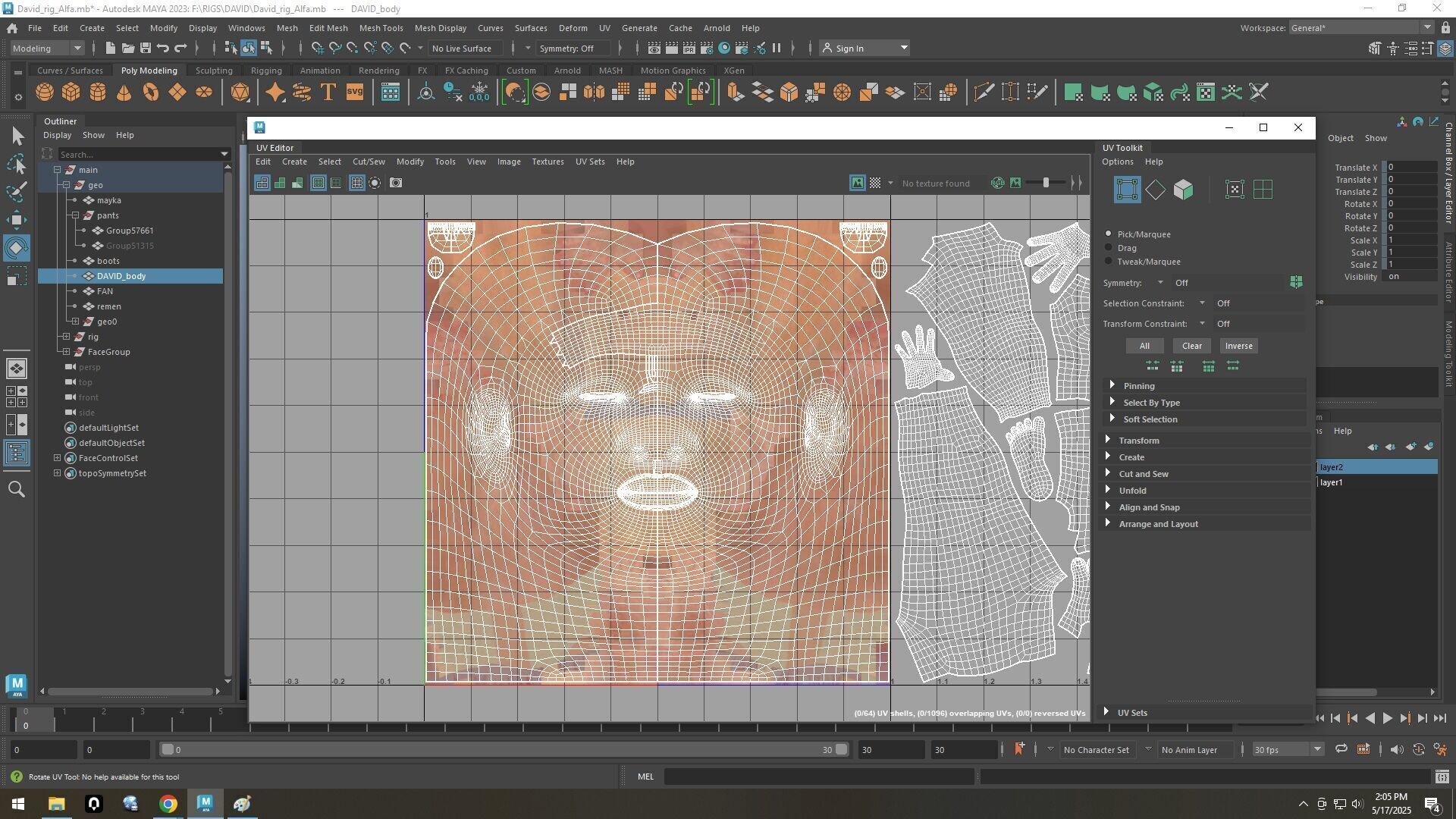Open the Workspace General dropdown
The image size is (1456, 819).
tap(1360, 27)
